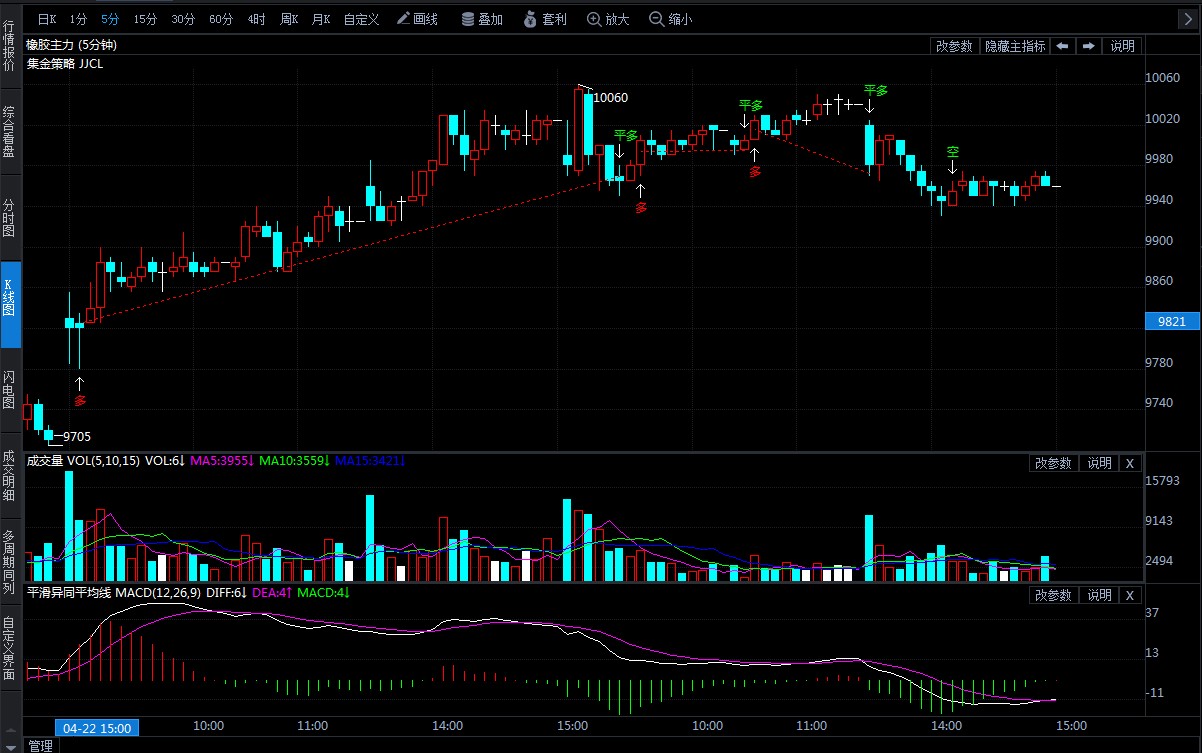Open the 行情报价 sidebar tab
The height and width of the screenshot is (753, 1202).
point(10,44)
